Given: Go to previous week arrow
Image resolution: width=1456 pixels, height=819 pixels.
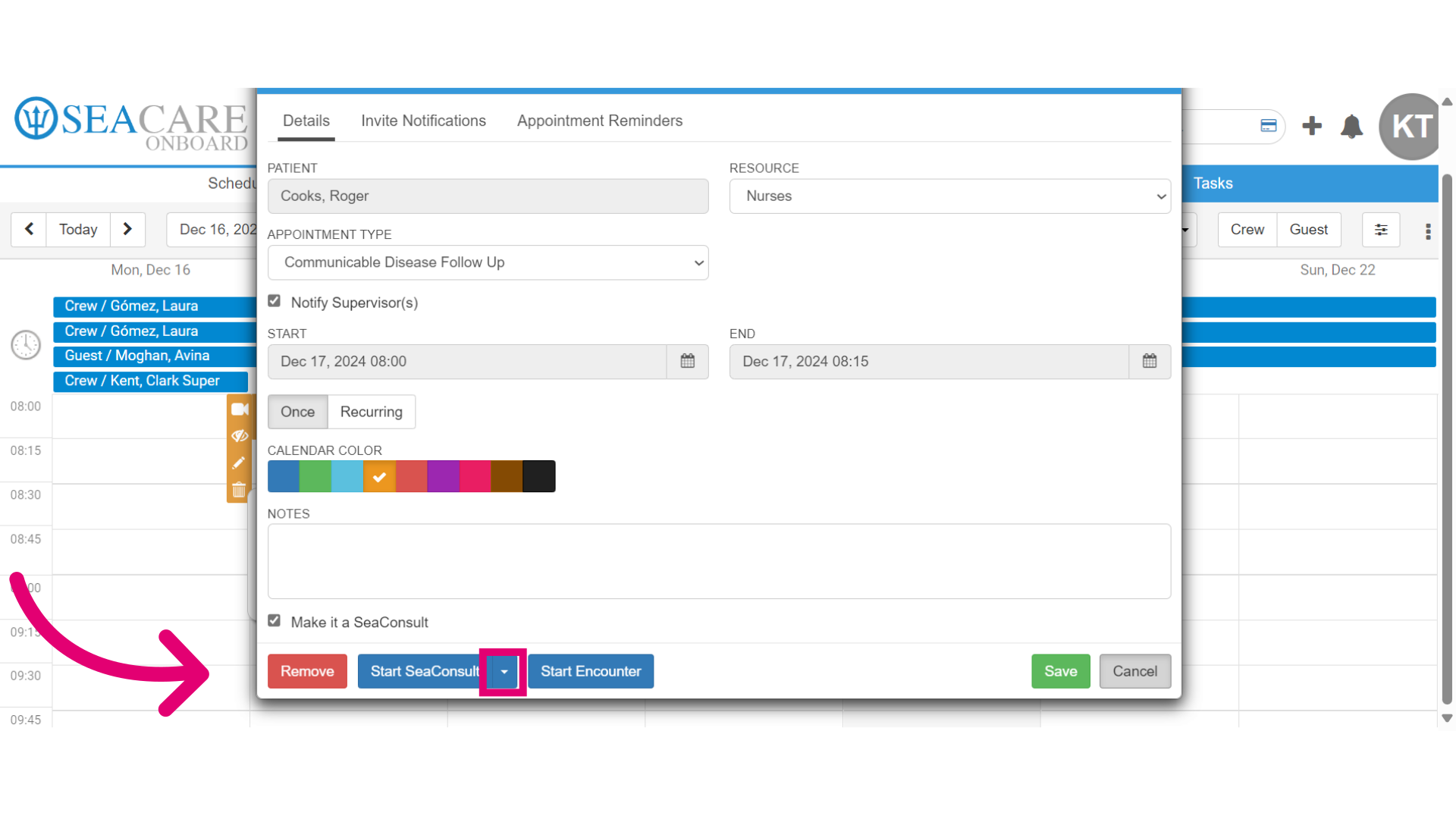Looking at the screenshot, I should click(x=29, y=229).
